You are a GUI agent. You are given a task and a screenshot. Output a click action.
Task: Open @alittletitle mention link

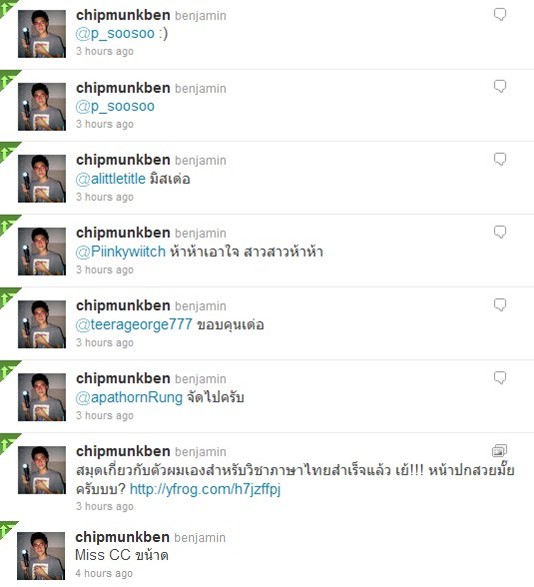click(x=110, y=179)
